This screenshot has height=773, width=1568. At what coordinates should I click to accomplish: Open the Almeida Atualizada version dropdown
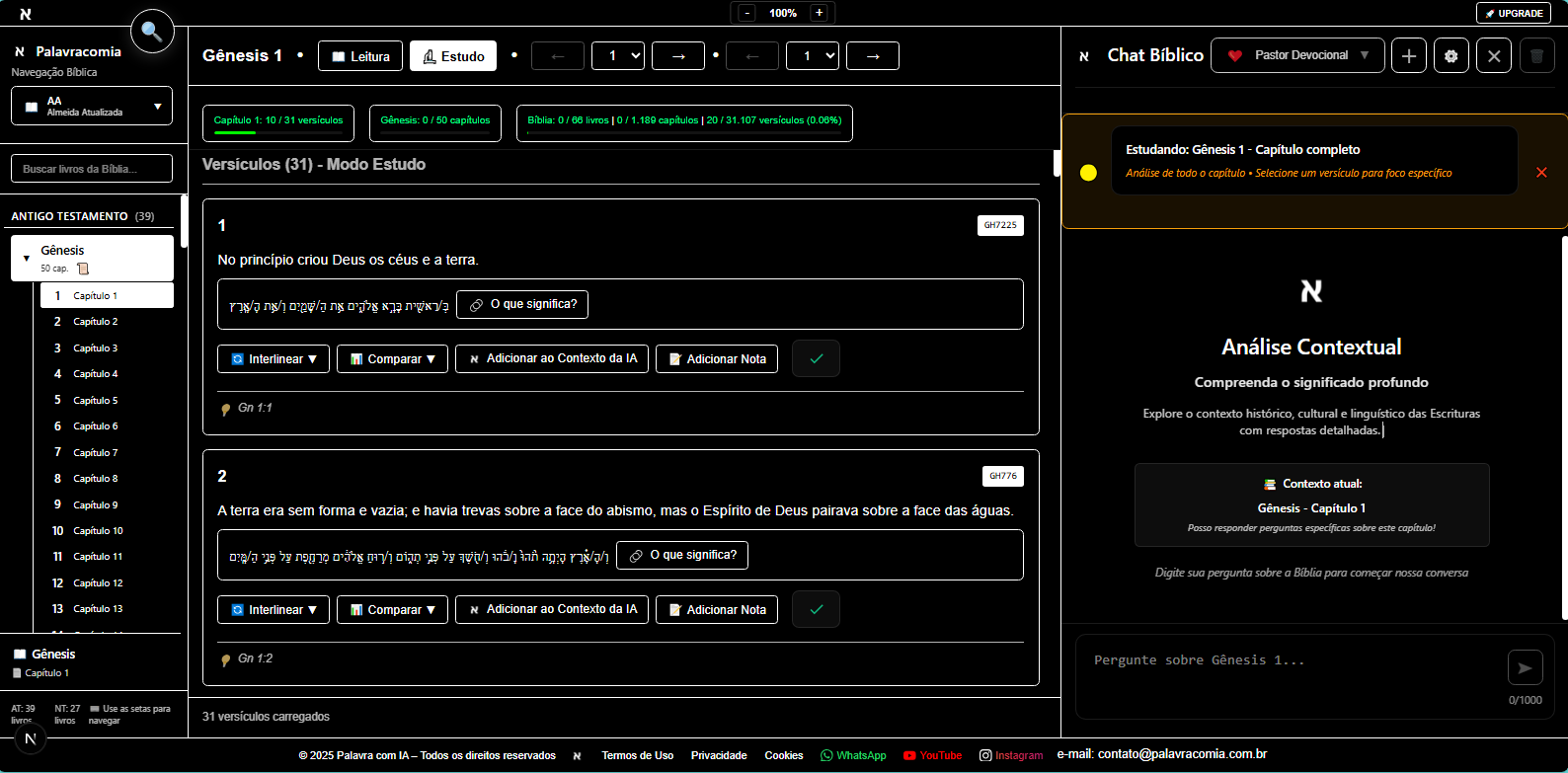click(92, 107)
